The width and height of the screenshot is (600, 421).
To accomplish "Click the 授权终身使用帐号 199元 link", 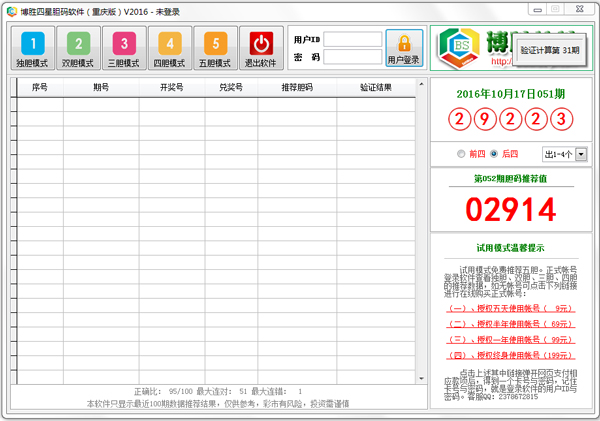I will [x=510, y=355].
